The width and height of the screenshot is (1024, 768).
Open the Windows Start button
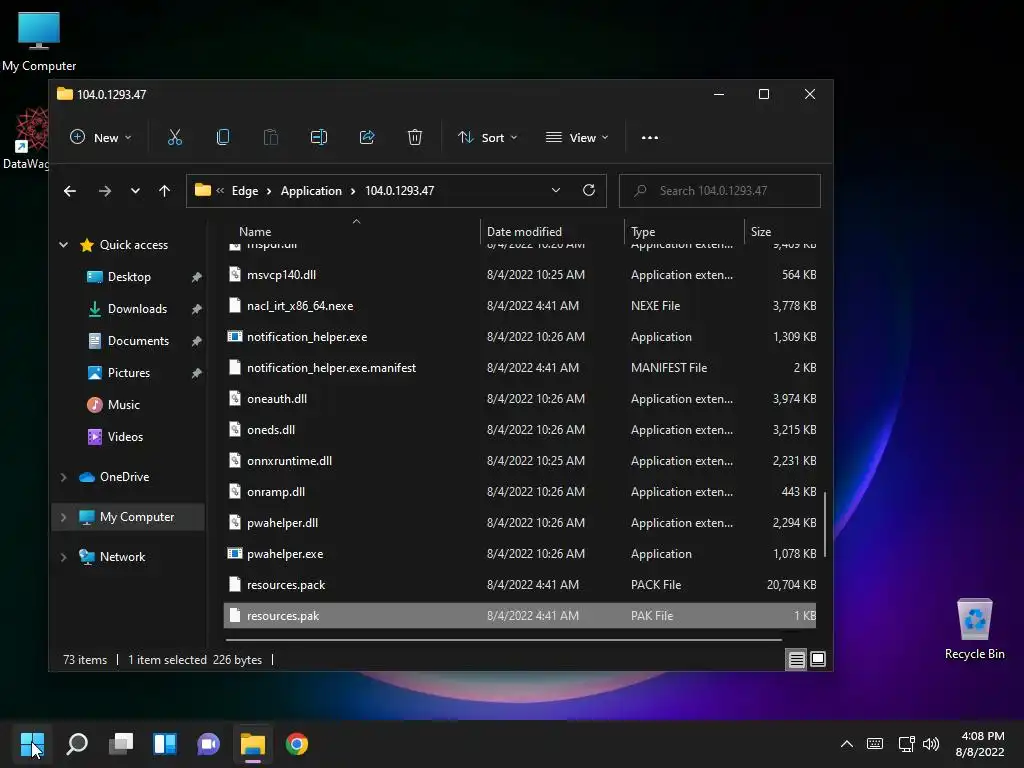coord(32,744)
